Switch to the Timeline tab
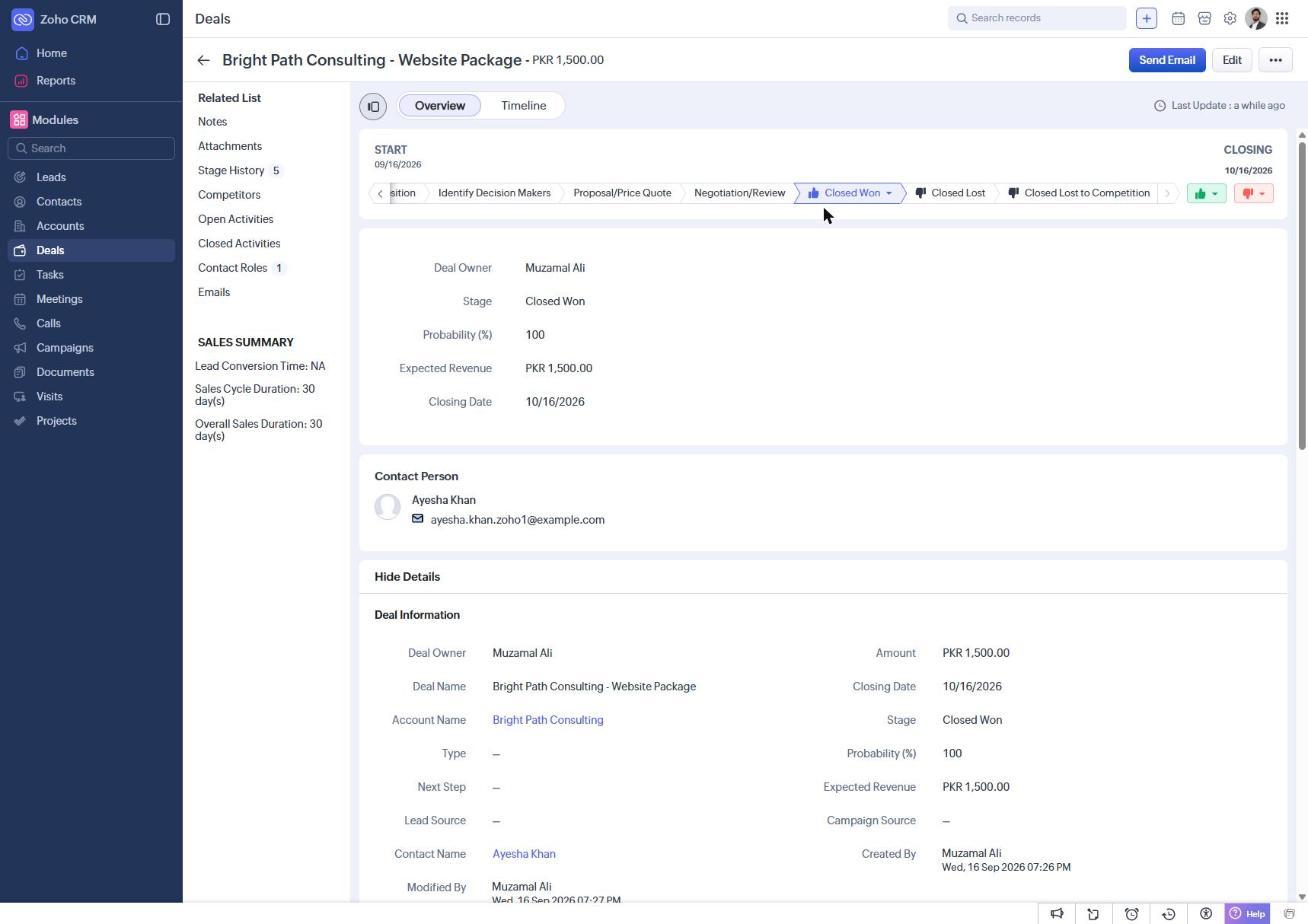 pos(523,105)
